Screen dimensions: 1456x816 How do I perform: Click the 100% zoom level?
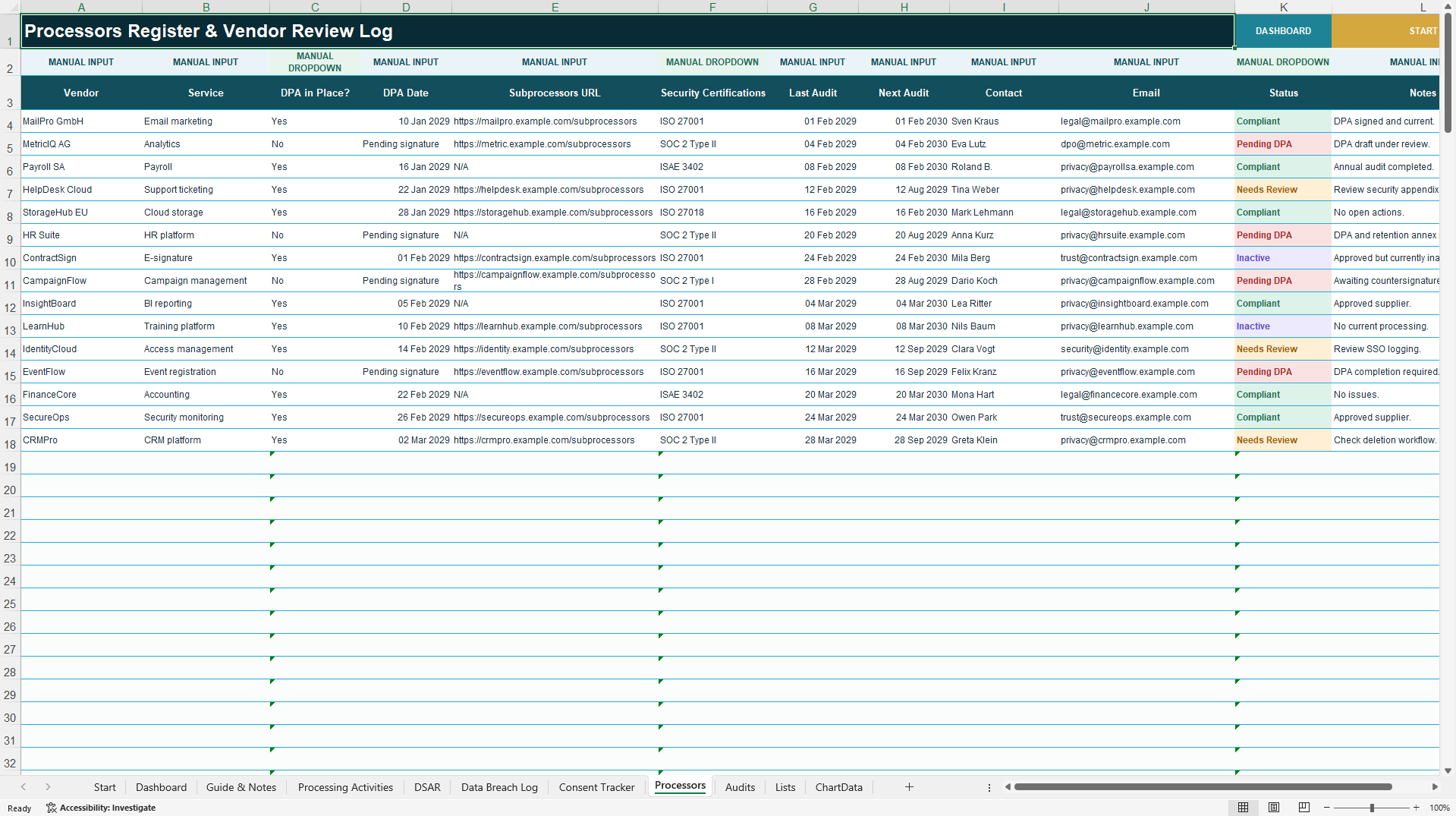tap(1439, 808)
